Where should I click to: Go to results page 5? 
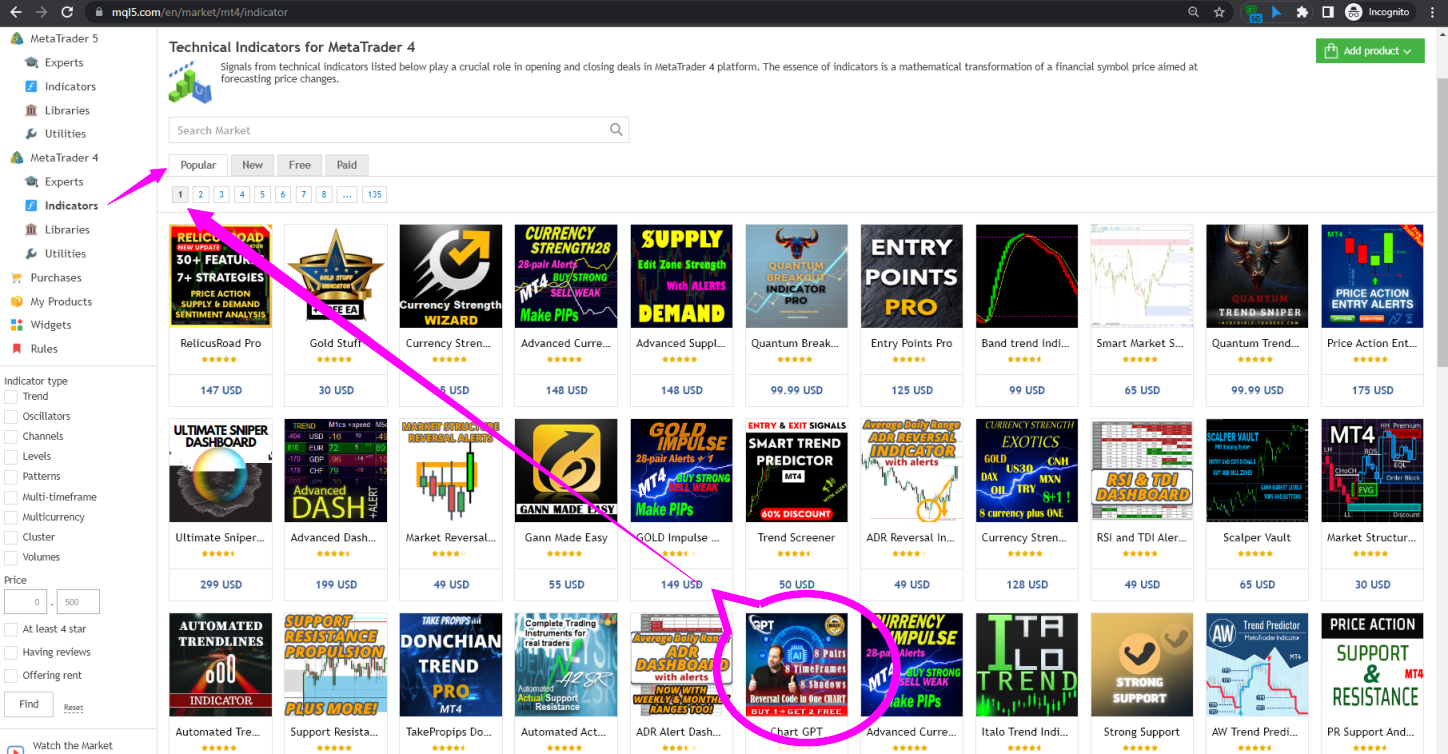click(262, 195)
